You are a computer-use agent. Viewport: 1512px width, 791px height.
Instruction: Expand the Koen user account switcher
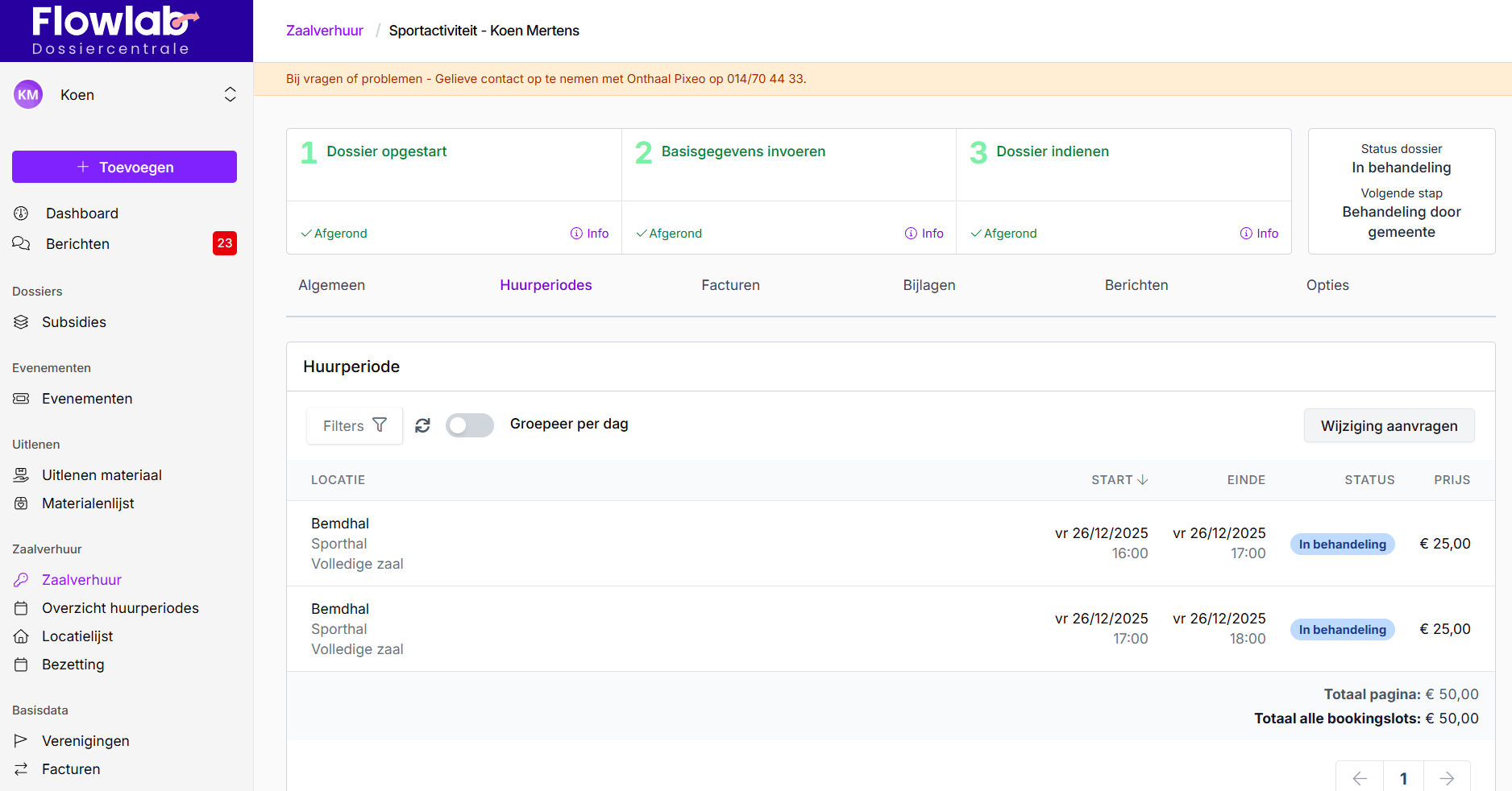point(230,95)
